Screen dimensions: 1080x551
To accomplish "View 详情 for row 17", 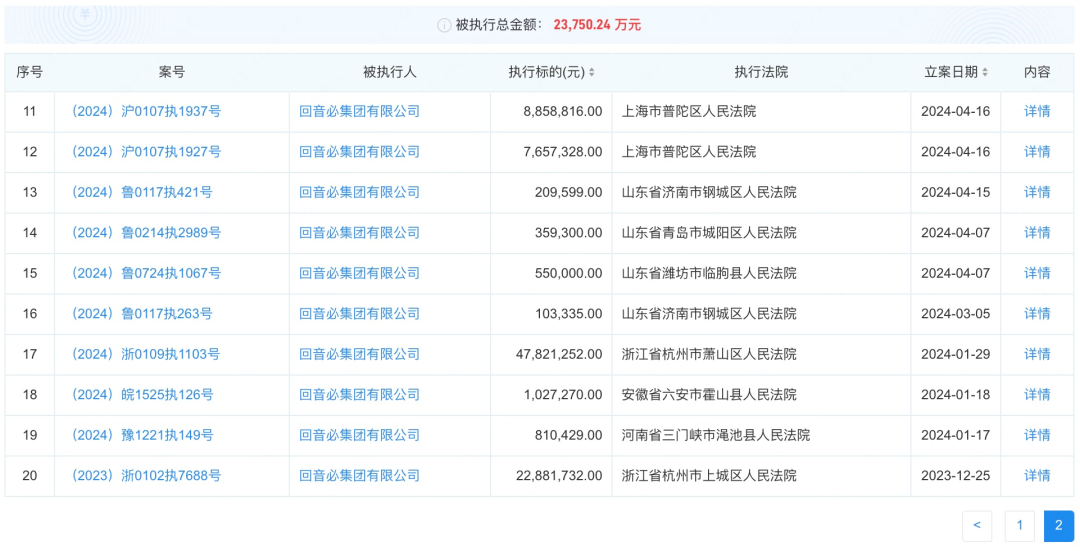I will (x=1037, y=354).
